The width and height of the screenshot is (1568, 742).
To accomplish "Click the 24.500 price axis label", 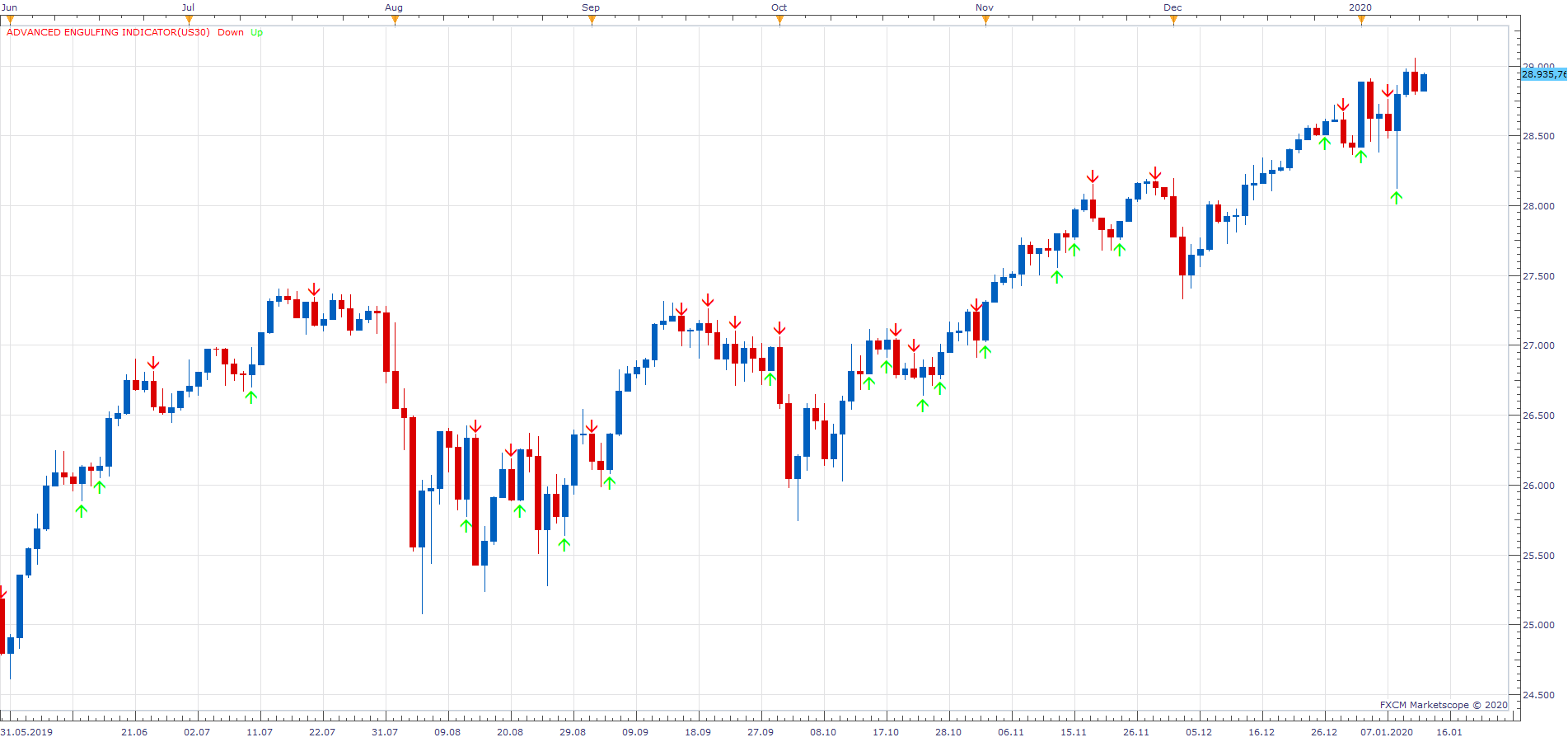I will point(1538,695).
